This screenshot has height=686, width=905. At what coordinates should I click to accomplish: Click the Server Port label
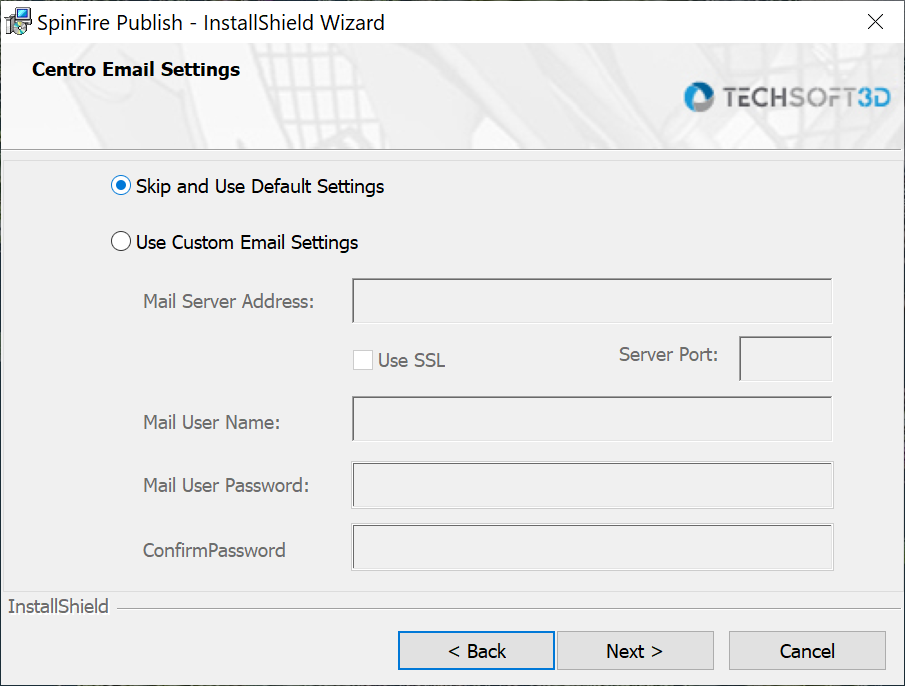click(x=668, y=354)
